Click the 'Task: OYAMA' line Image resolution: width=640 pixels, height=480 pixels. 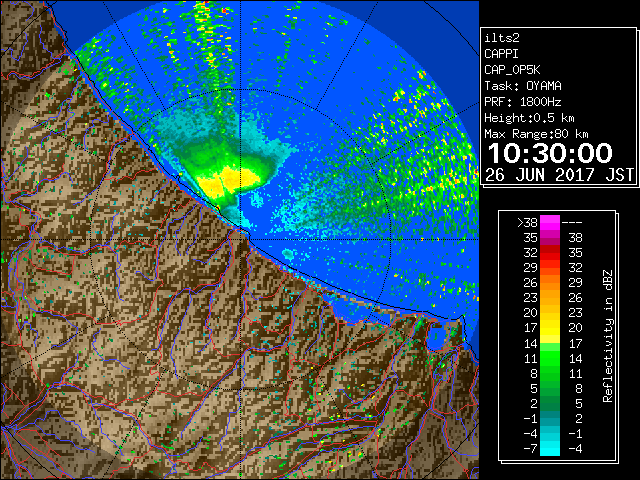pos(523,86)
